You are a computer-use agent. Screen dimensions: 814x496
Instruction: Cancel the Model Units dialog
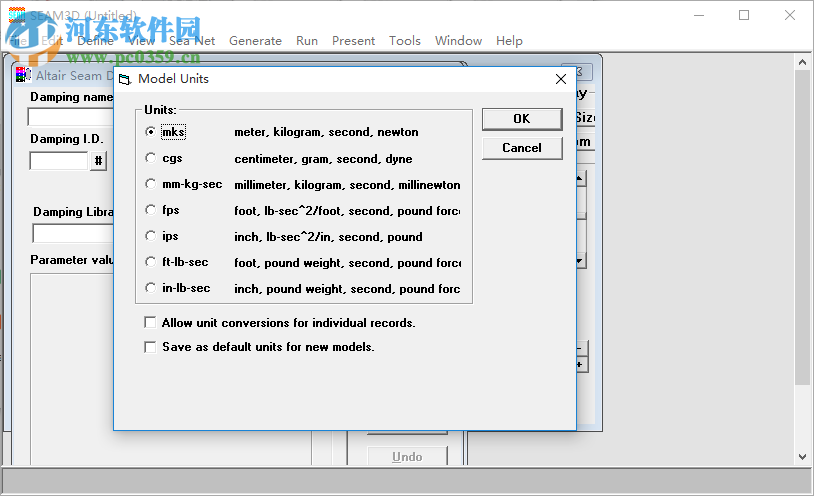pyautogui.click(x=522, y=148)
